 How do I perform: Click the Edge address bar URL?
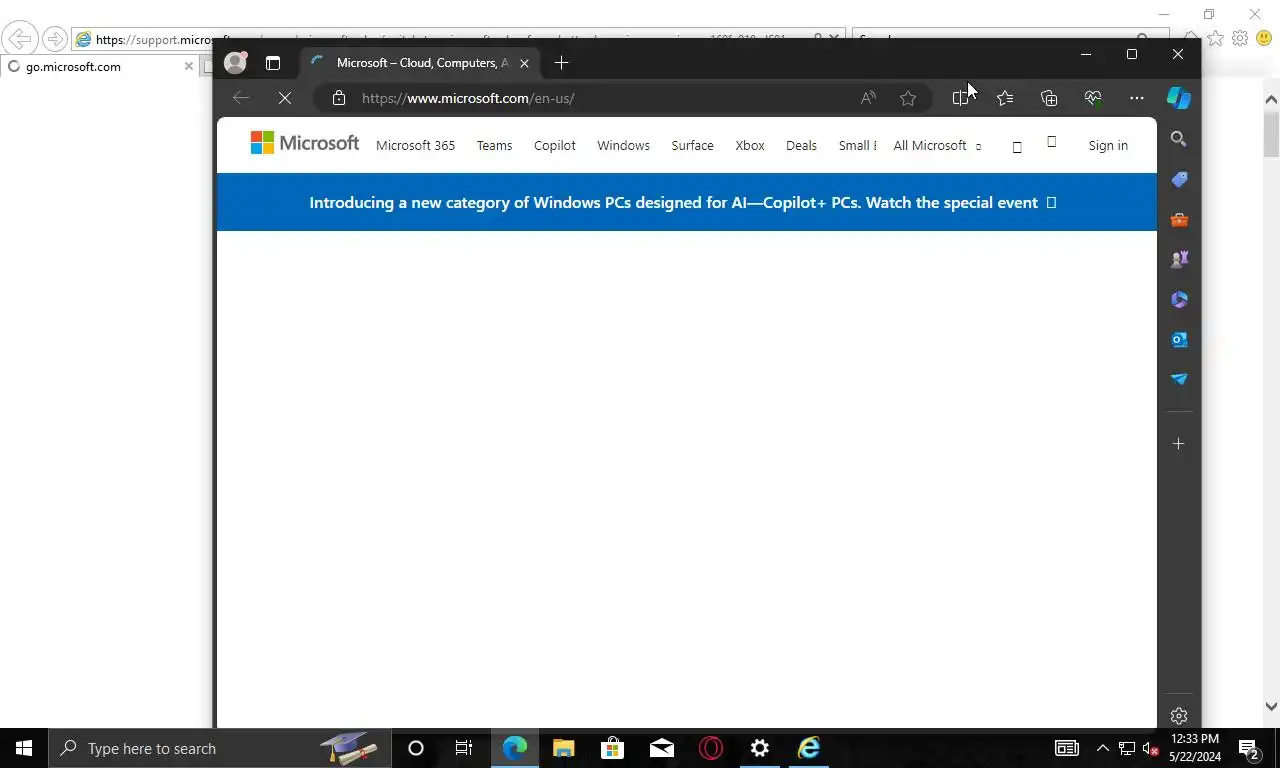click(x=468, y=98)
